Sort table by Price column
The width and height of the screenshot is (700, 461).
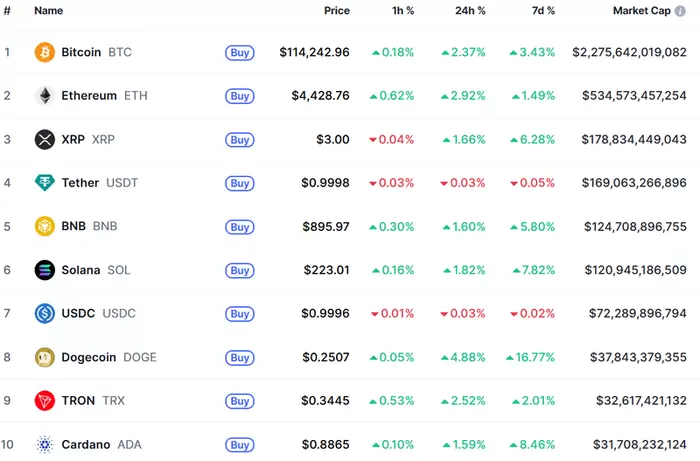tap(337, 11)
